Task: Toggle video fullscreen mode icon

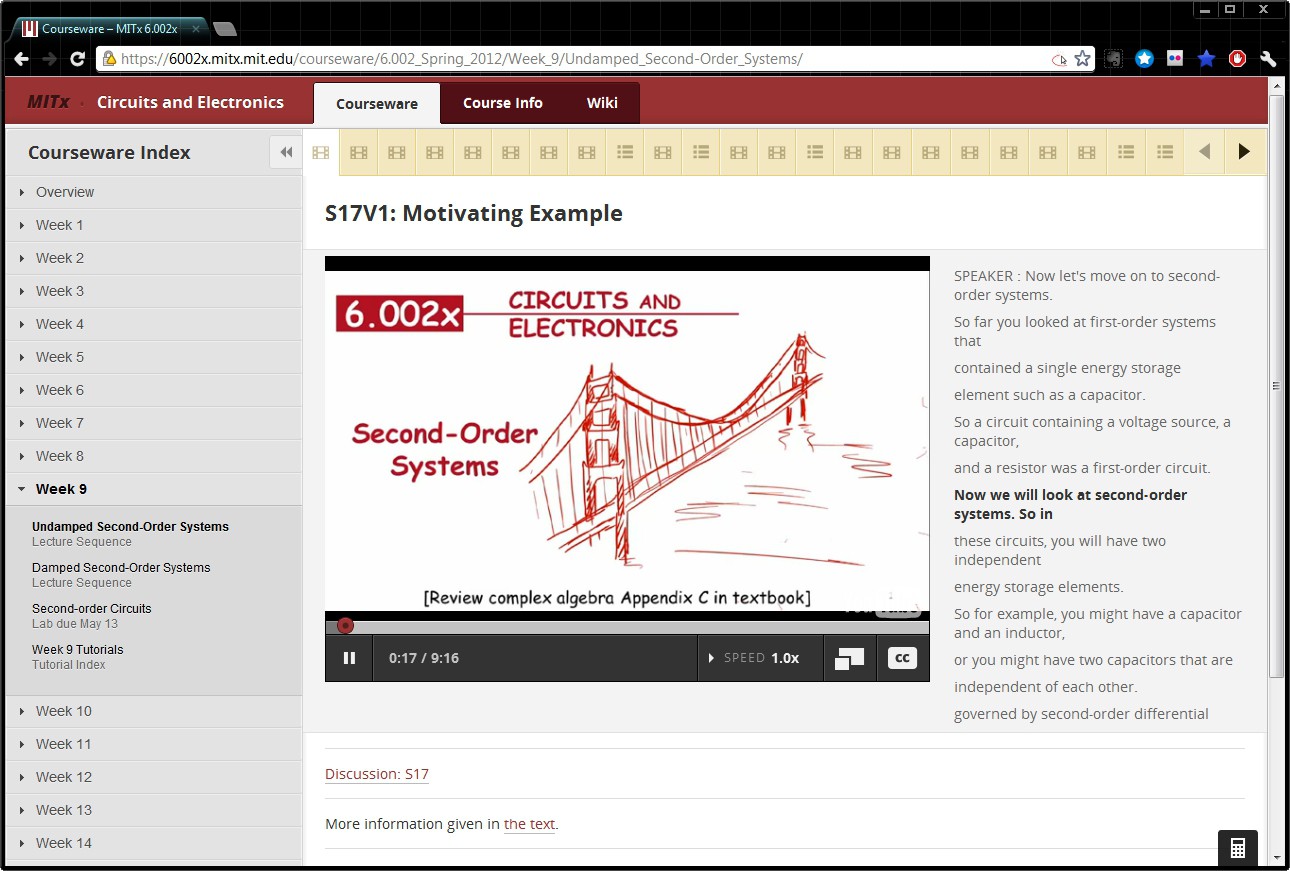Action: [849, 659]
